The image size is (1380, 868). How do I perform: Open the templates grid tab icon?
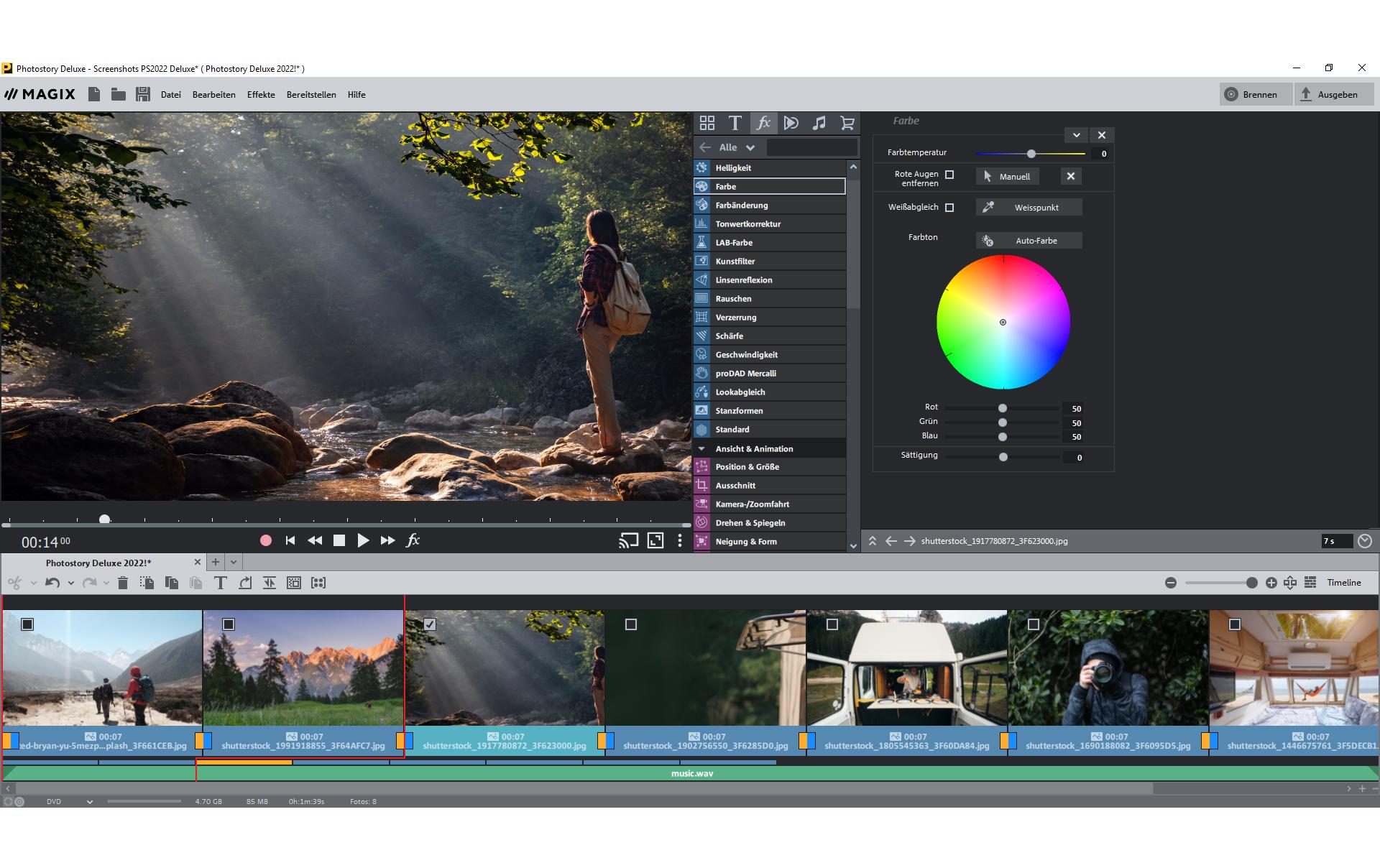(707, 123)
